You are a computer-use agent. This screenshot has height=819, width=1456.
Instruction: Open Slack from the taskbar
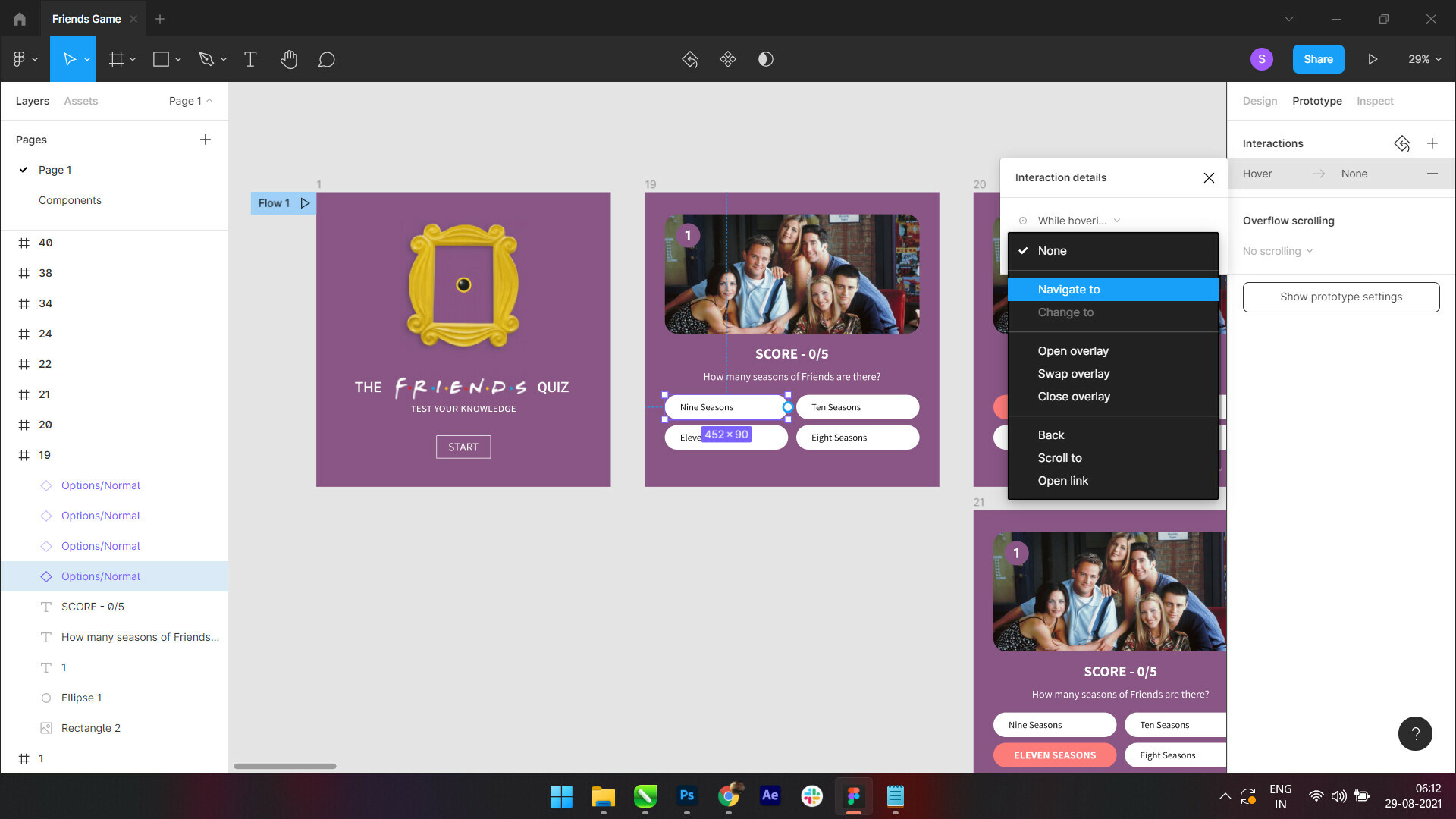coord(812,795)
